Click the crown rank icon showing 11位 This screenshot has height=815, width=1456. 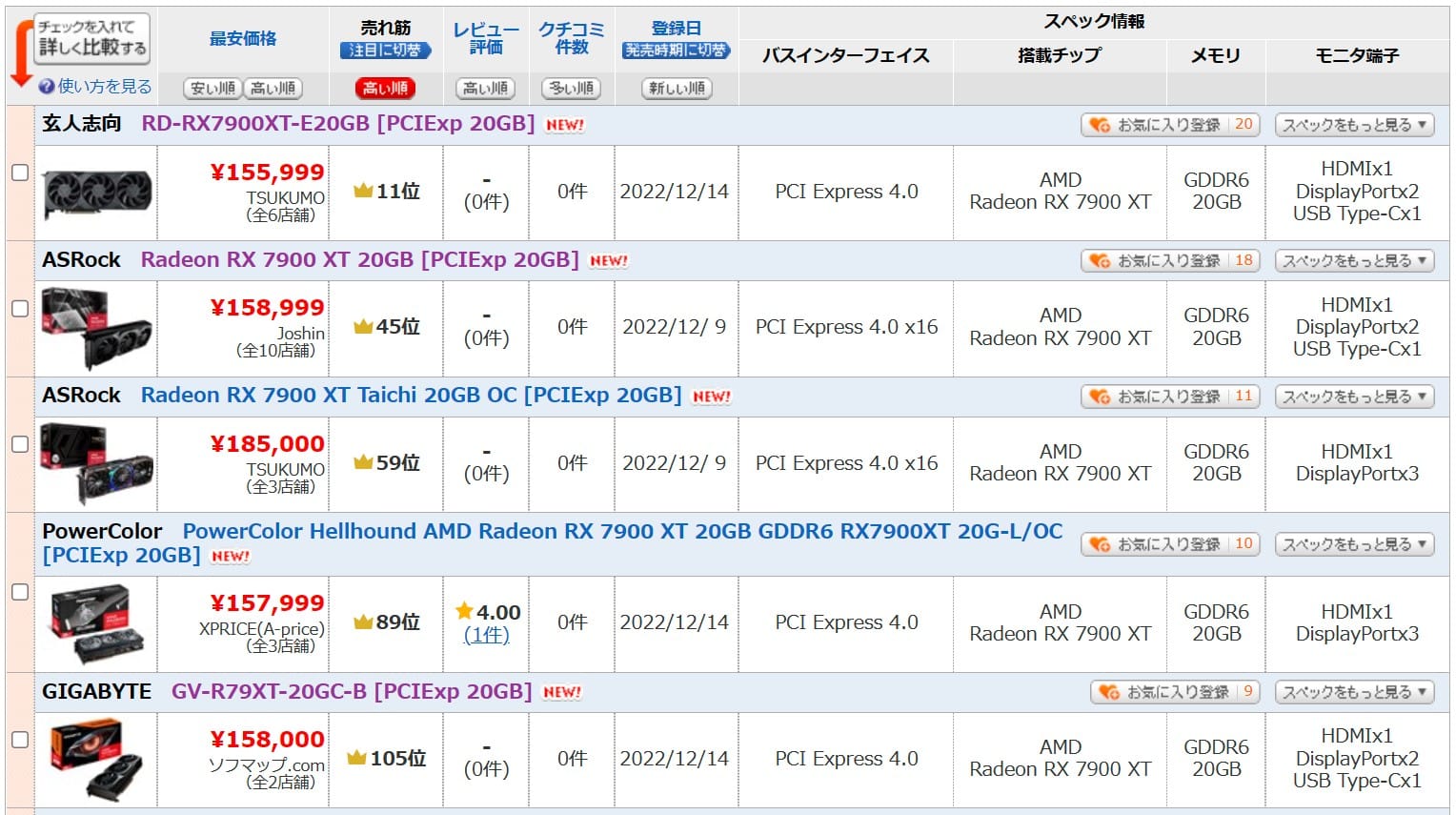coord(362,192)
